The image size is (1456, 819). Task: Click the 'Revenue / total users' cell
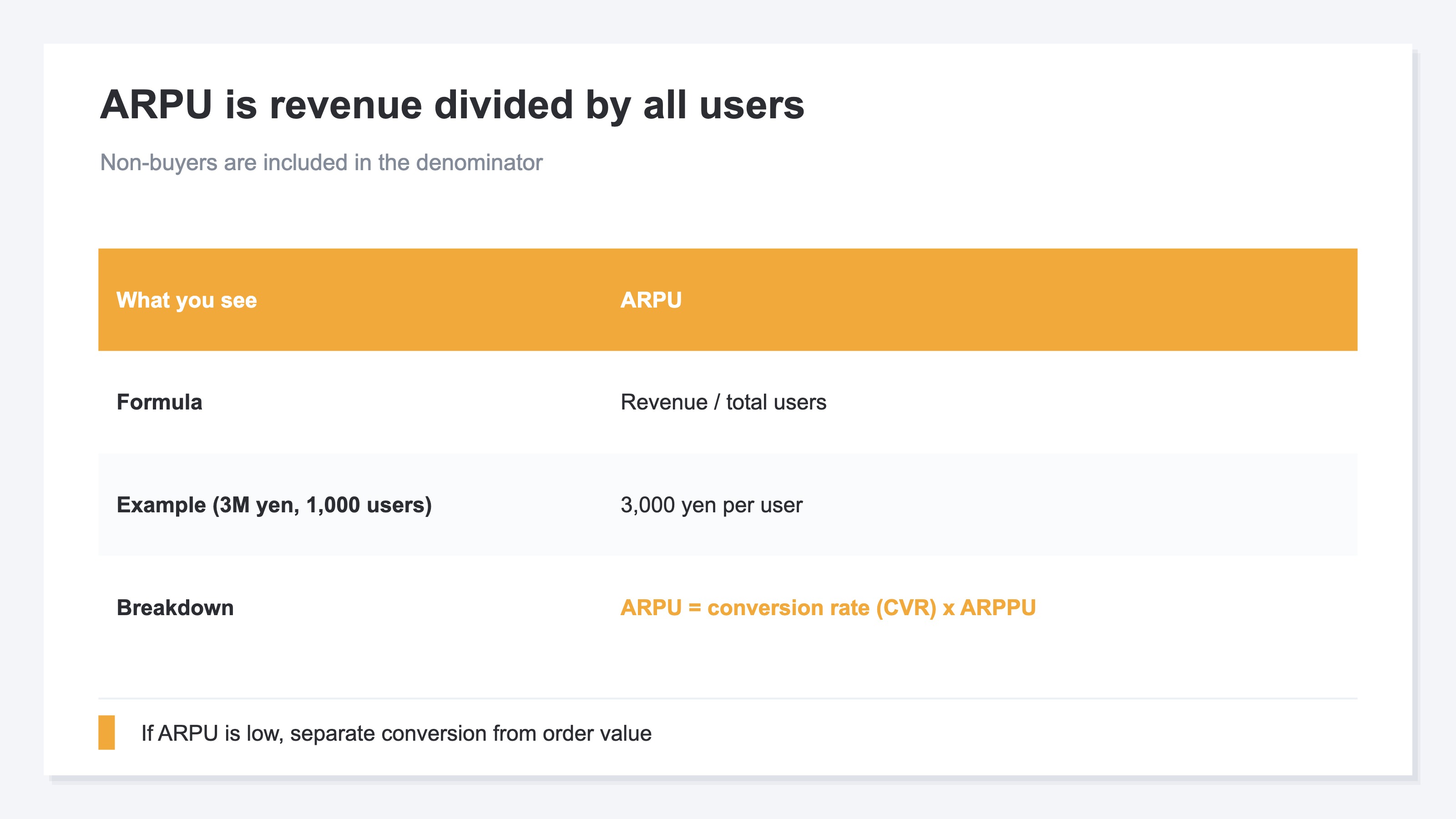point(723,402)
